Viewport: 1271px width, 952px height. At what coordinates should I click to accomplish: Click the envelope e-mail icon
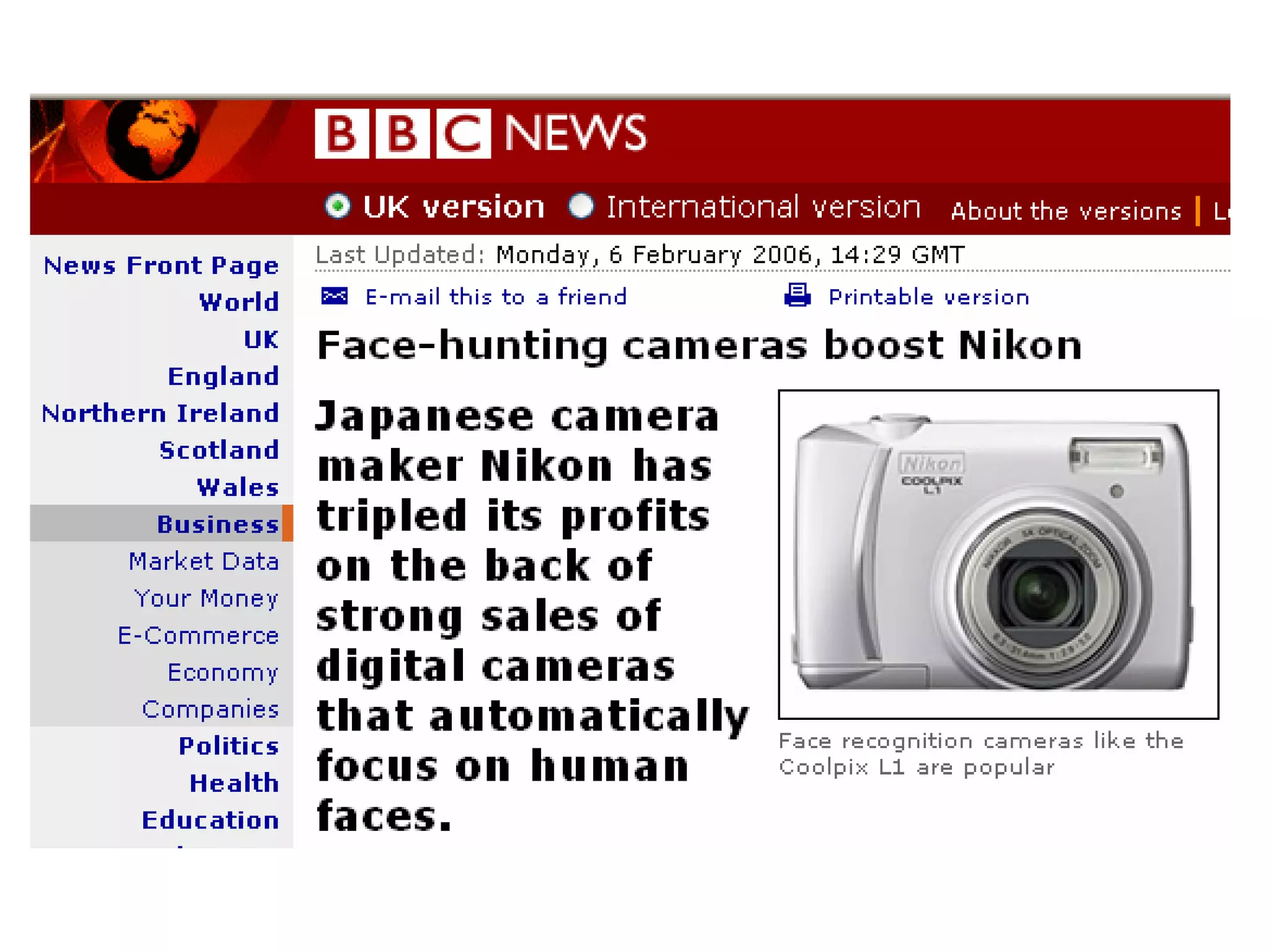coord(334,297)
